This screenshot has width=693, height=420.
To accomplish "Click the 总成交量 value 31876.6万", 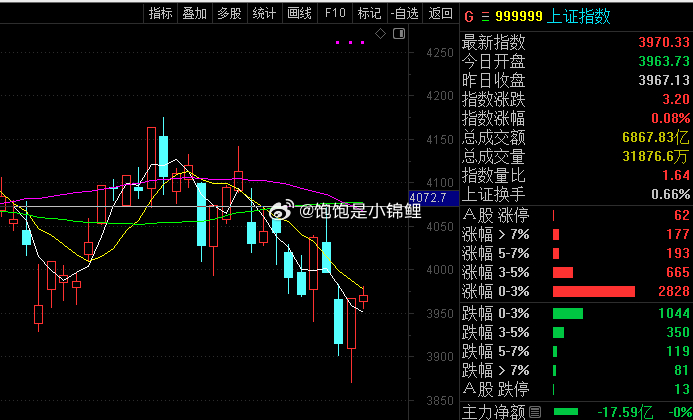I will [x=656, y=157].
